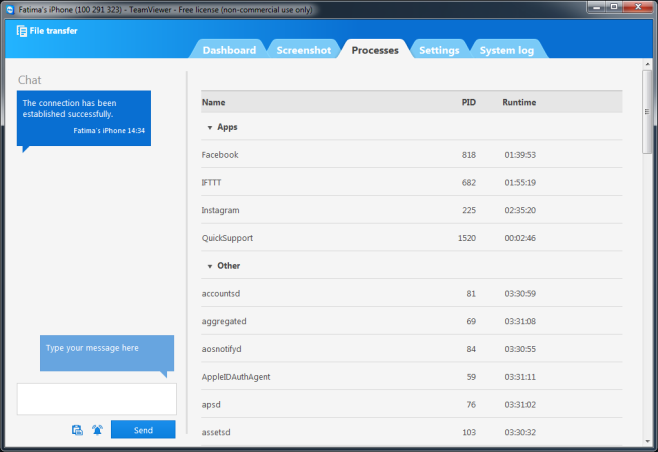Screen dimensions: 658x452
Task: Select the accountsd process
Action: (412, 293)
